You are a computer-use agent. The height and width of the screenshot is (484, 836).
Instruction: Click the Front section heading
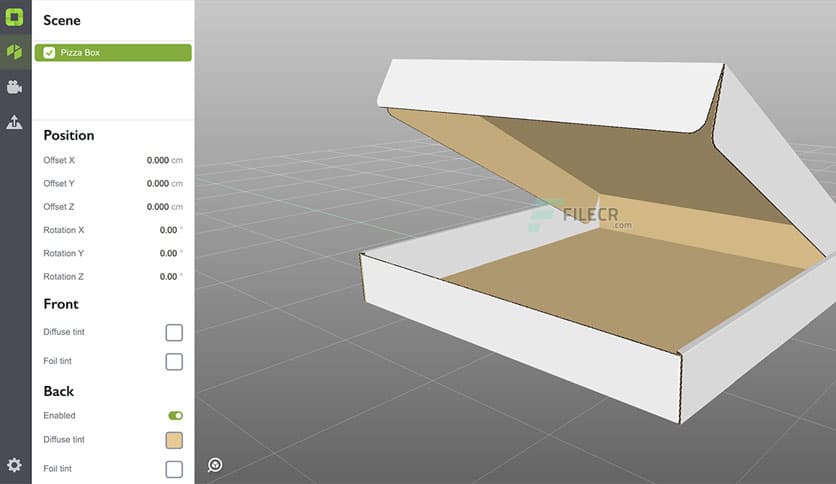tap(61, 304)
